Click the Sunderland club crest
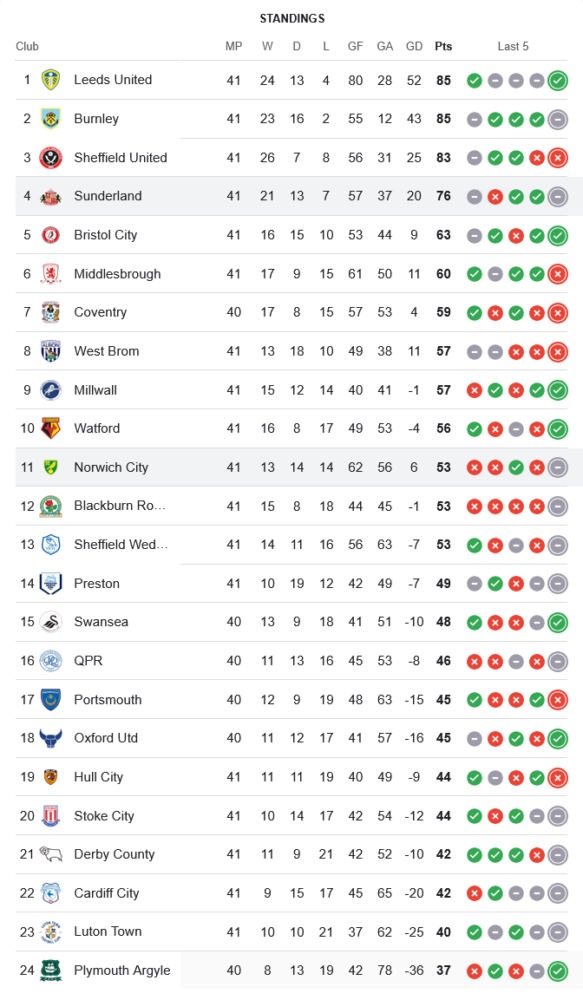 (x=51, y=196)
